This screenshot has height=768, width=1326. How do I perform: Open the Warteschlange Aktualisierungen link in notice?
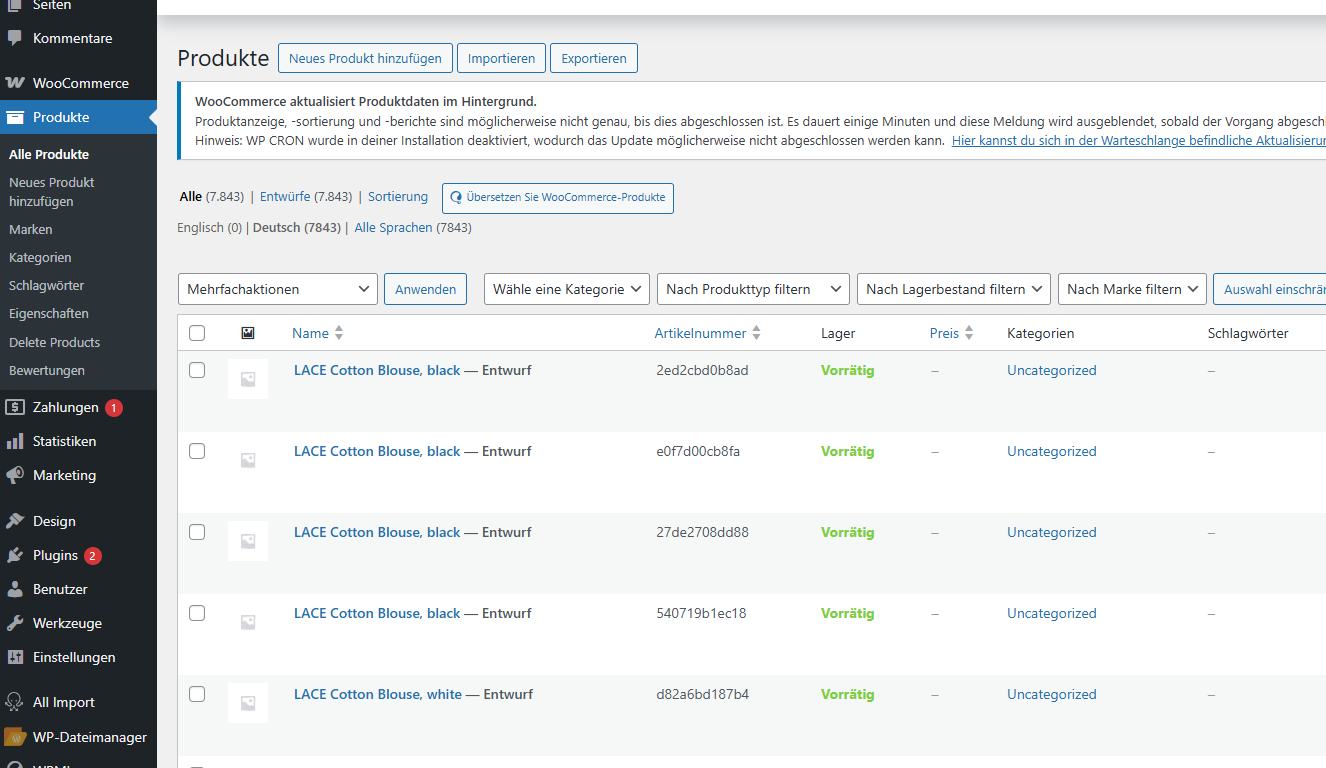[x=1139, y=141]
